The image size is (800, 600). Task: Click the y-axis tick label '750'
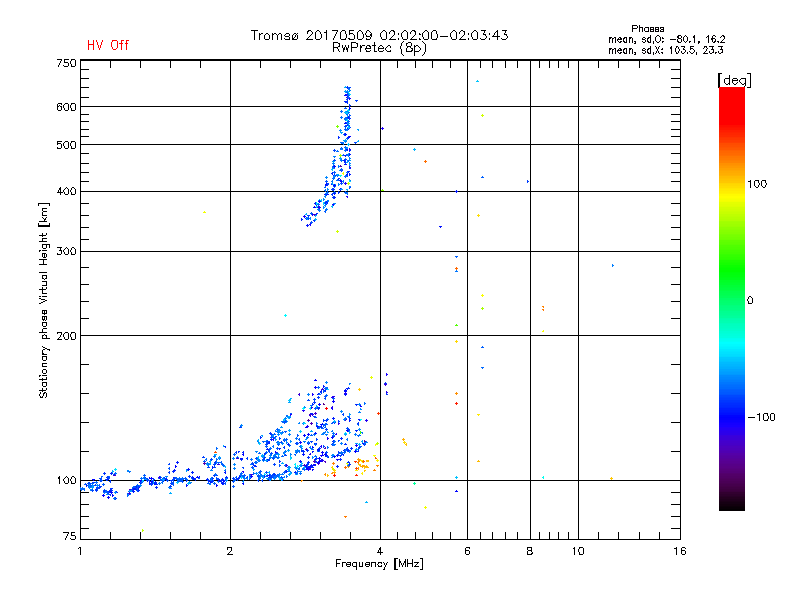click(66, 63)
